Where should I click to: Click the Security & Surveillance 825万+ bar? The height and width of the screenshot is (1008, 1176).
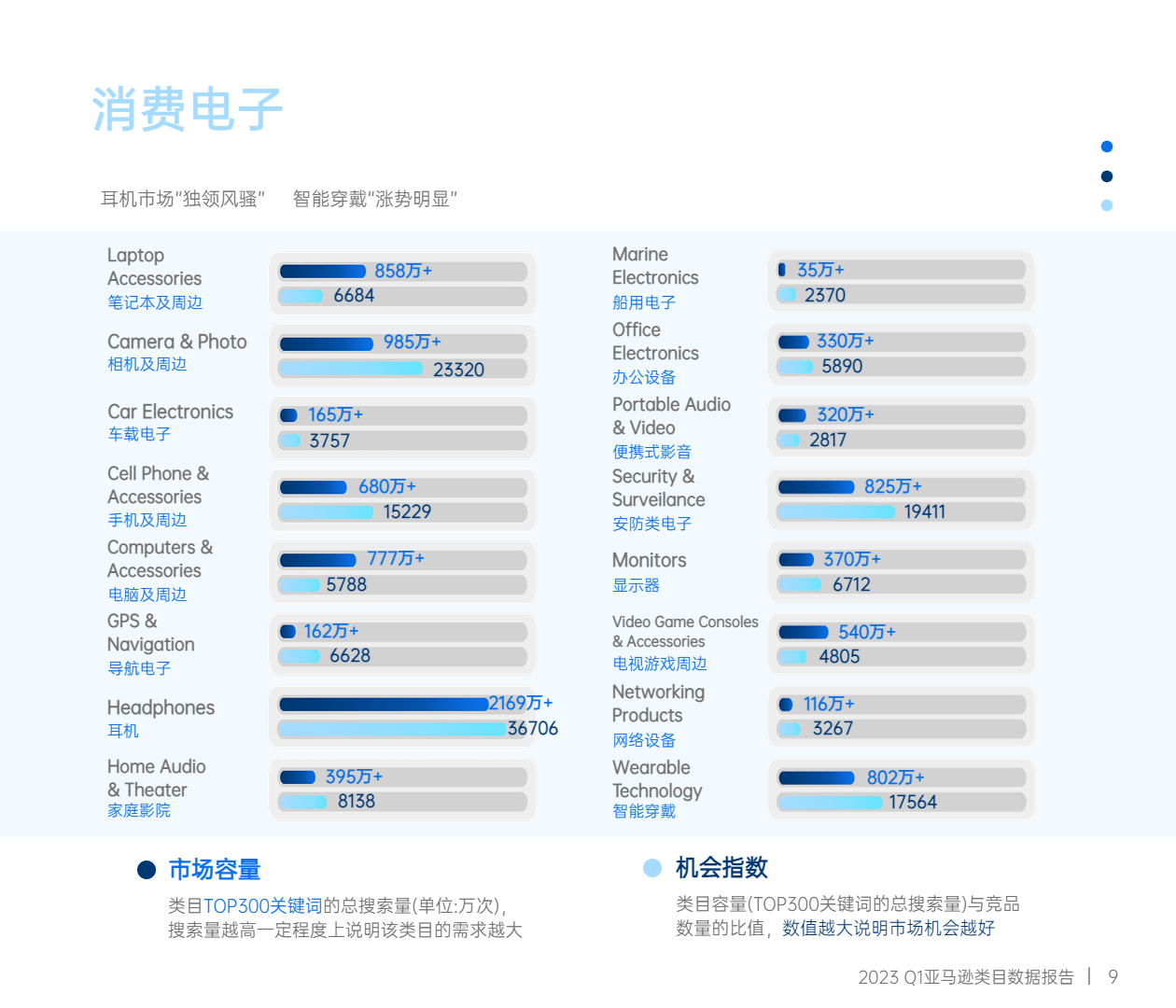point(816,487)
